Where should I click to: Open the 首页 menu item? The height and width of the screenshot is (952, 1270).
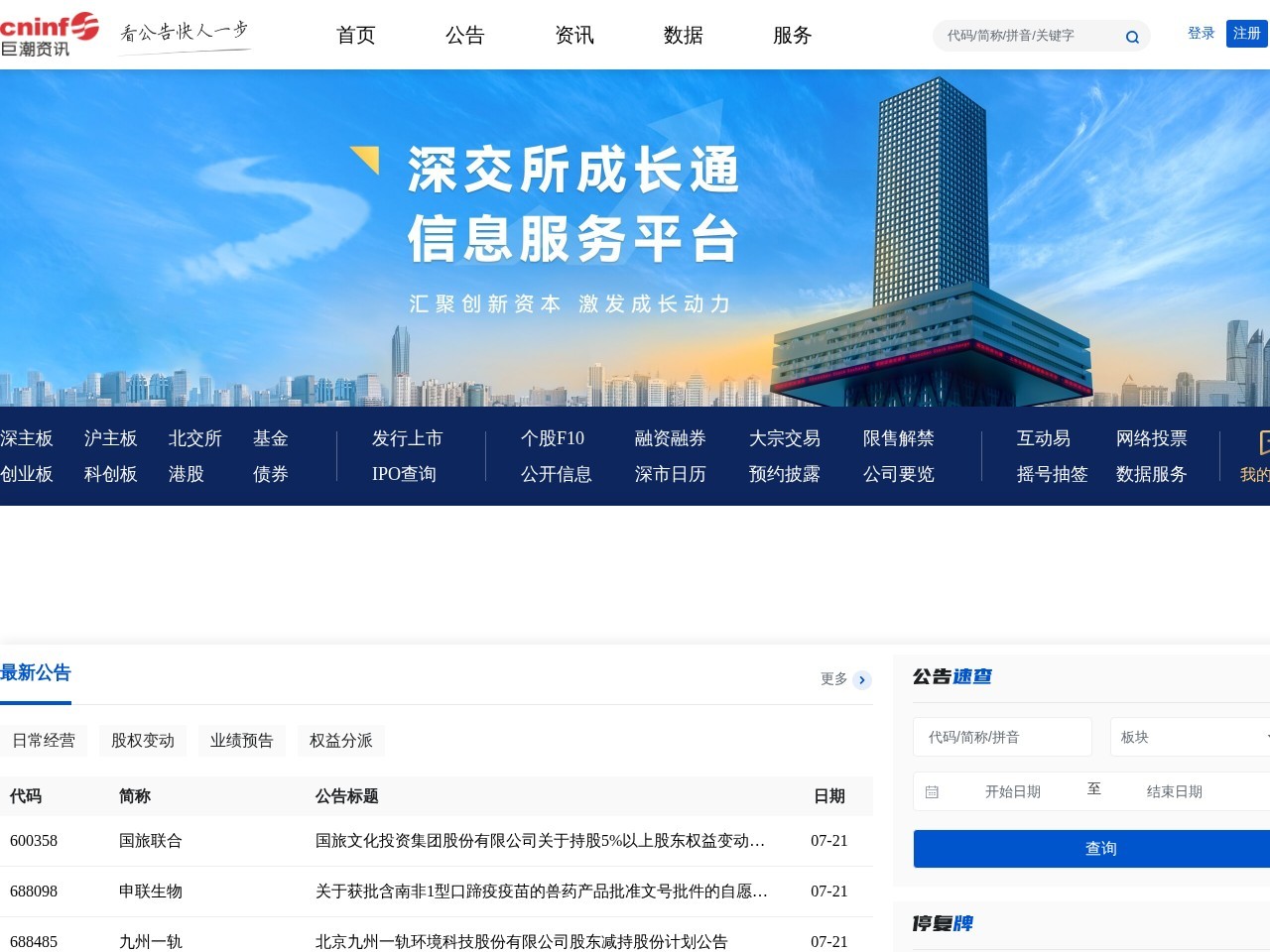coord(356,35)
